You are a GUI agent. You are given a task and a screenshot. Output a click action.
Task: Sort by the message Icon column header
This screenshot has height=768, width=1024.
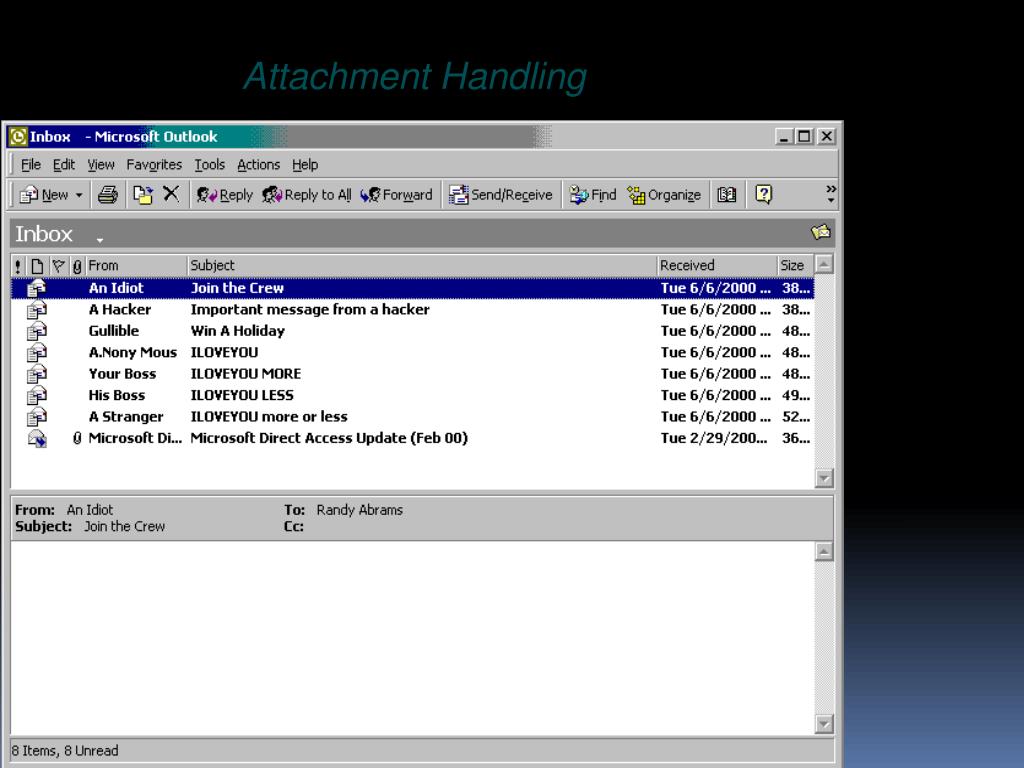(x=37, y=266)
